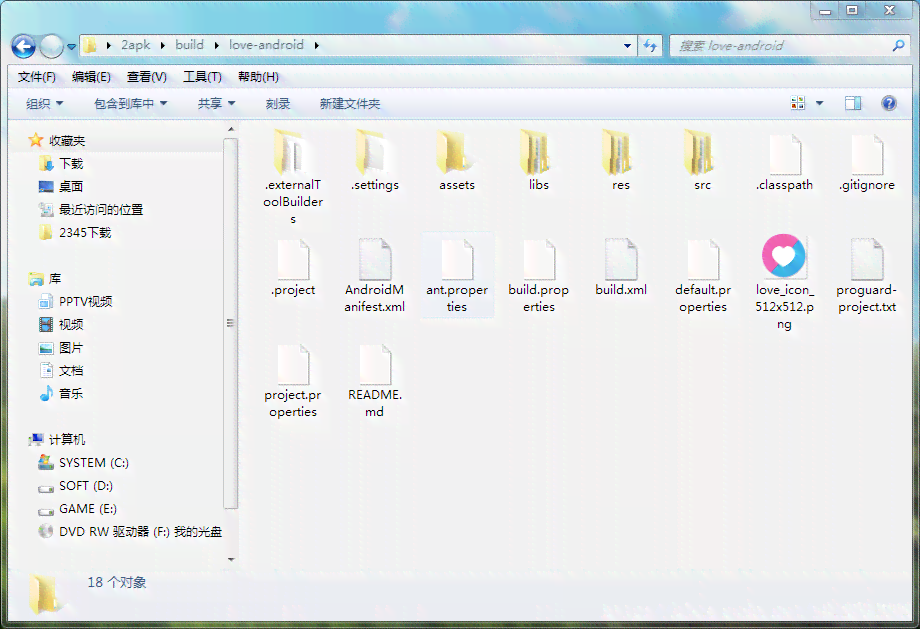
Task: Select the .gitignore file icon
Action: pyautogui.click(x=867, y=154)
